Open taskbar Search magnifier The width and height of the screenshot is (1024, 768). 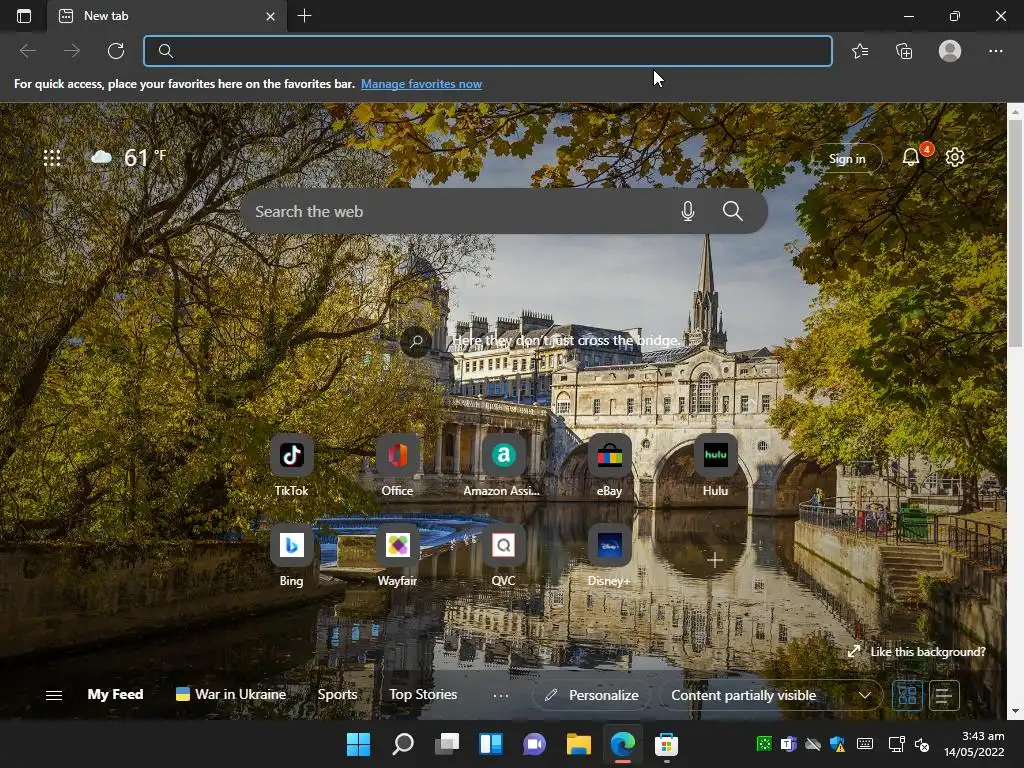[402, 744]
